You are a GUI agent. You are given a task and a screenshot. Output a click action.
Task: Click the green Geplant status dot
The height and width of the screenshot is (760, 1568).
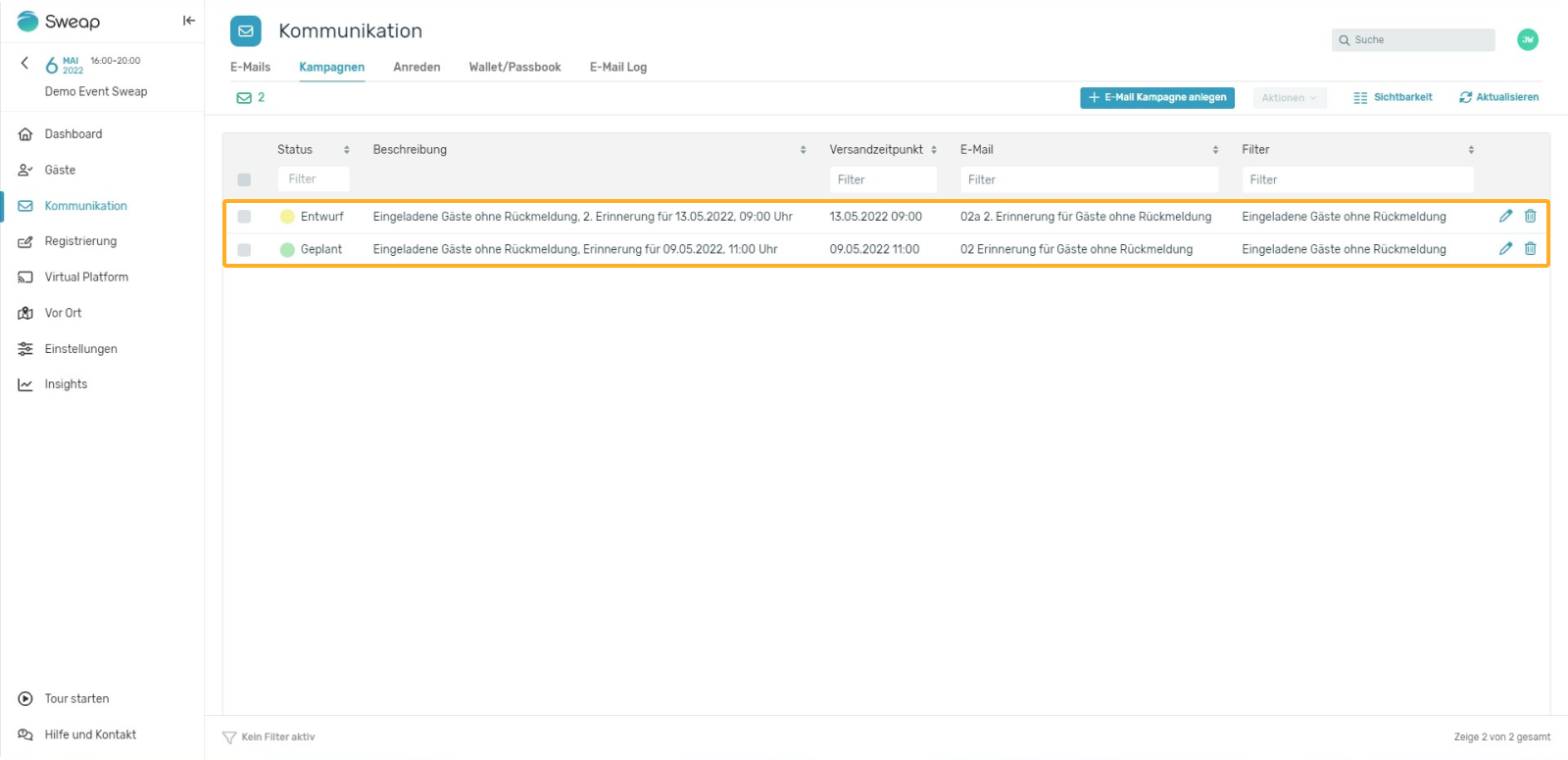(x=287, y=250)
